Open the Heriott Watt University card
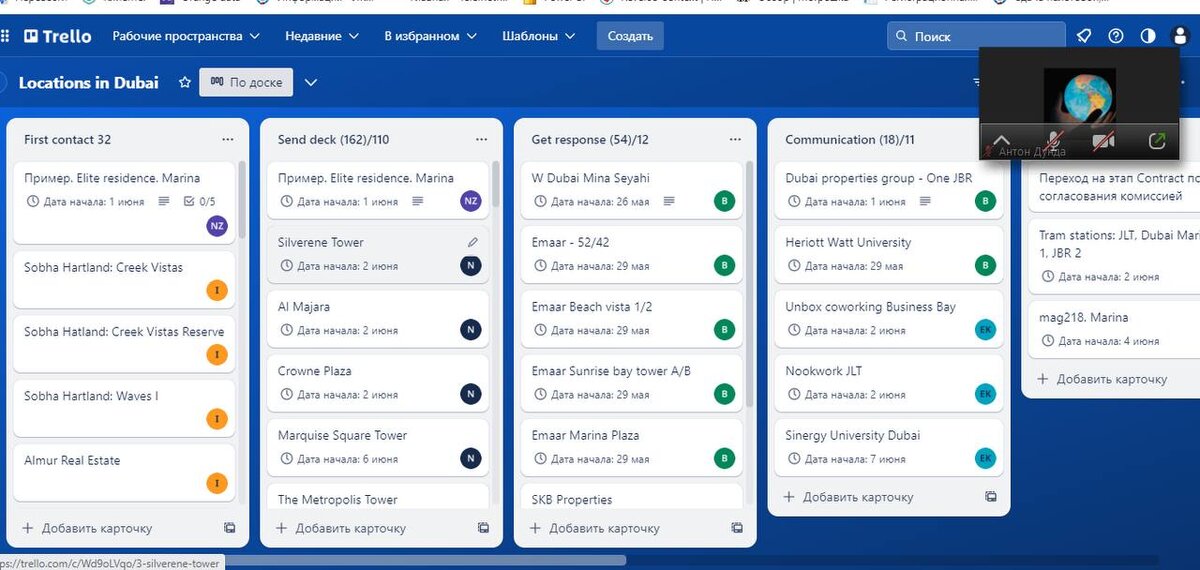 click(x=889, y=253)
